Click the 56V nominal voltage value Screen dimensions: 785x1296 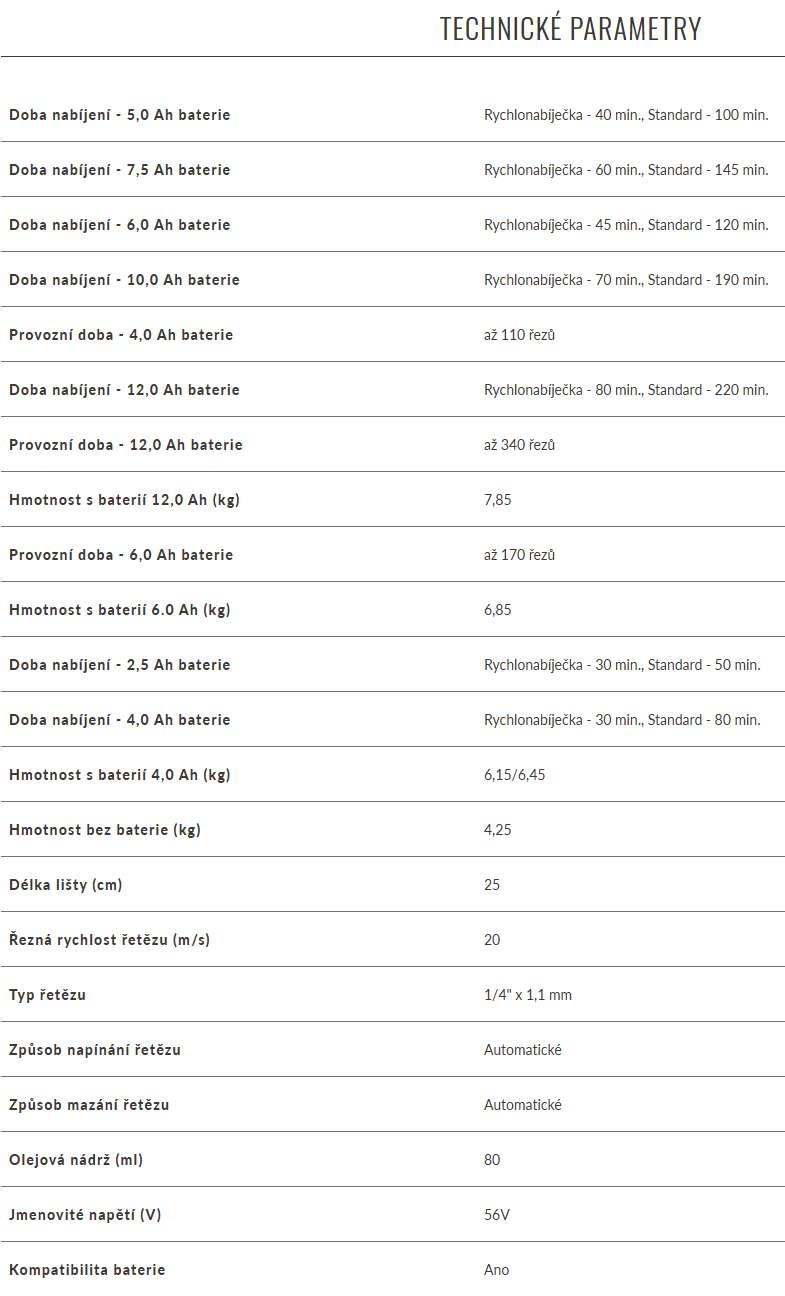[x=497, y=1215]
